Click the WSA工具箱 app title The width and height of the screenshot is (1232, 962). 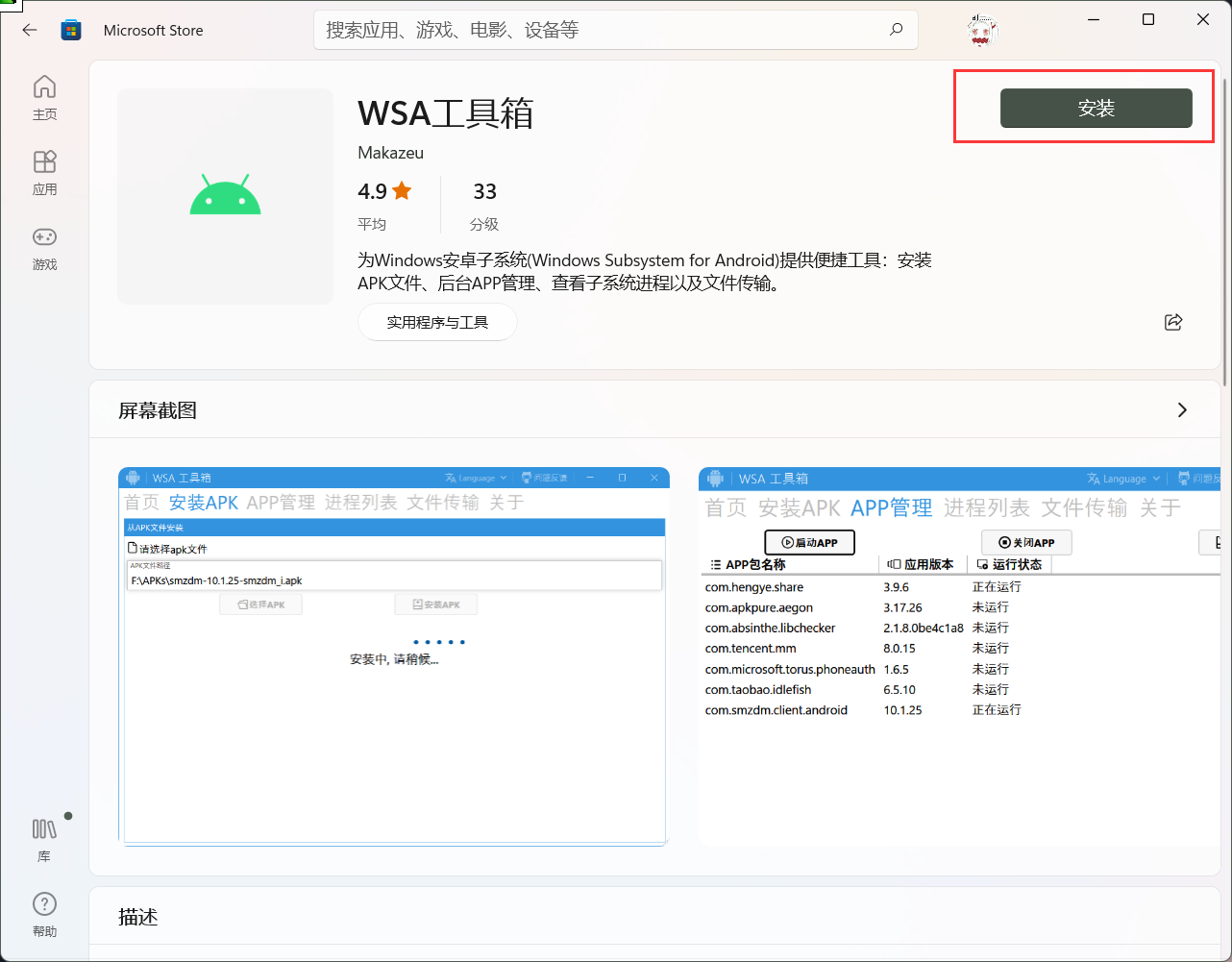(445, 113)
